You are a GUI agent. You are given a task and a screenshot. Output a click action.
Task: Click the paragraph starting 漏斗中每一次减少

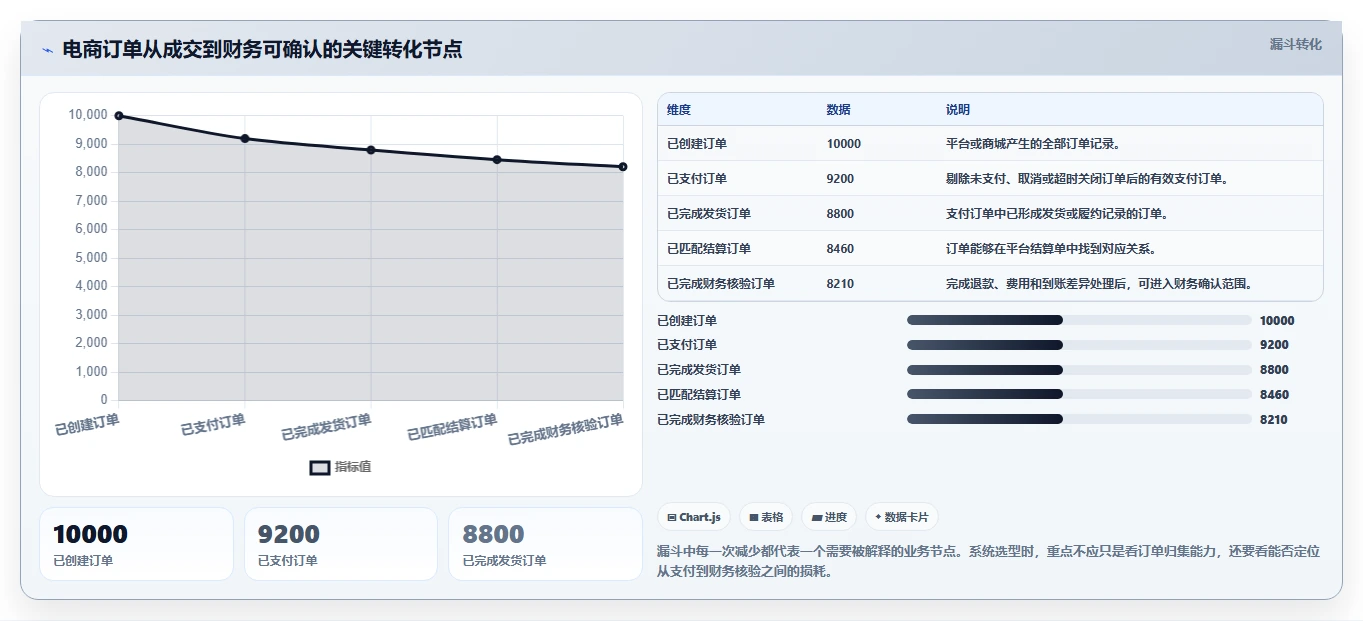(x=989, y=562)
